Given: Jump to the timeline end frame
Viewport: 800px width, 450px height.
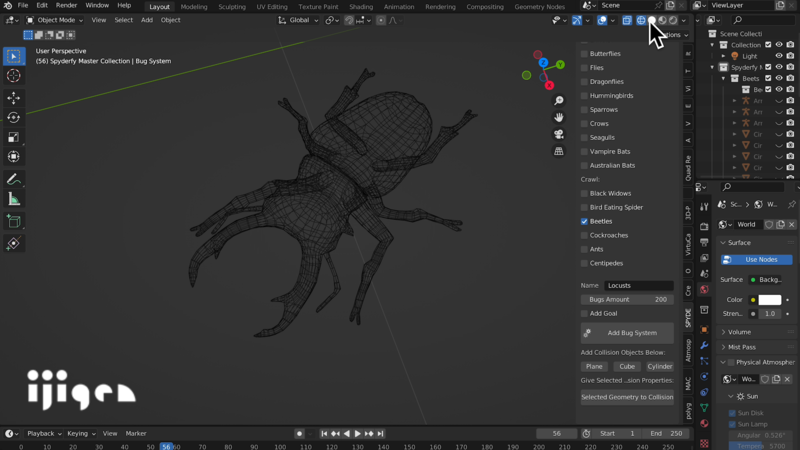Looking at the screenshot, I should tap(380, 434).
